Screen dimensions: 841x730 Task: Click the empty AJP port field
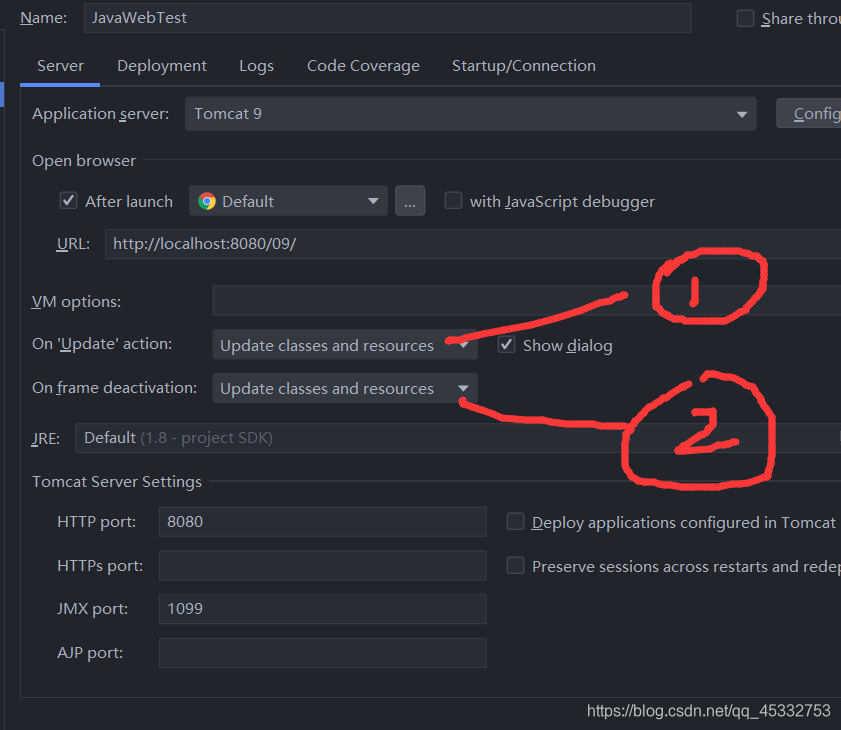[x=322, y=653]
